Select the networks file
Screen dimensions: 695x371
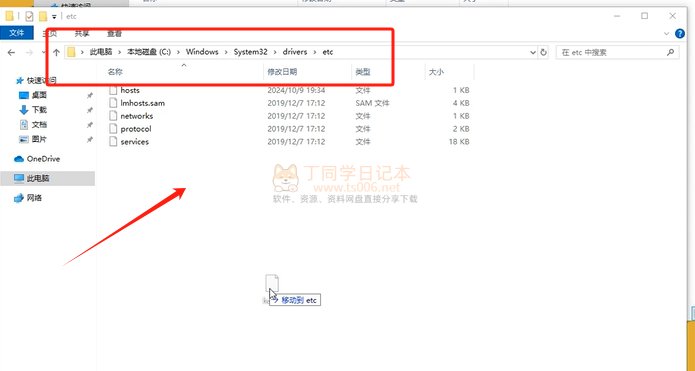[137, 116]
